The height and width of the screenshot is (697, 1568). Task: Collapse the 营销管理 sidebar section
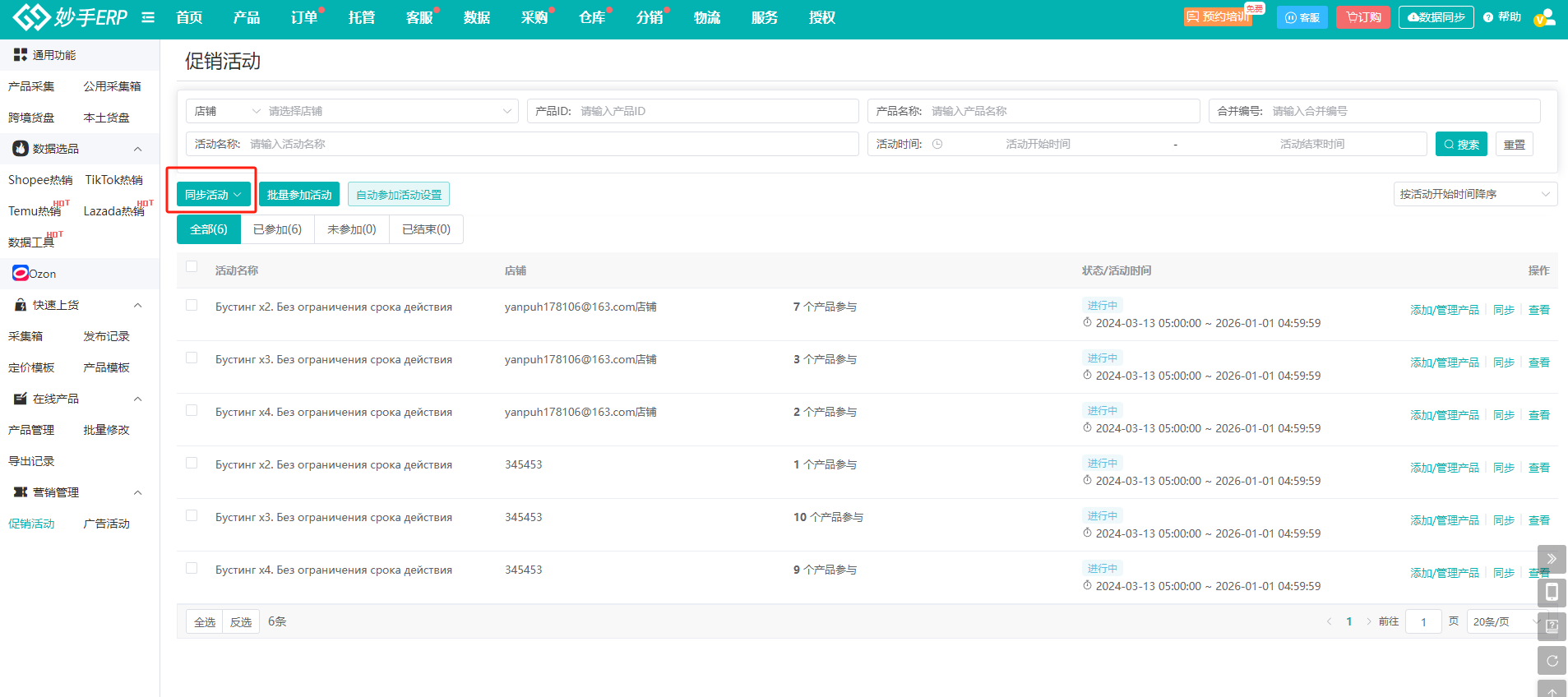(x=138, y=492)
